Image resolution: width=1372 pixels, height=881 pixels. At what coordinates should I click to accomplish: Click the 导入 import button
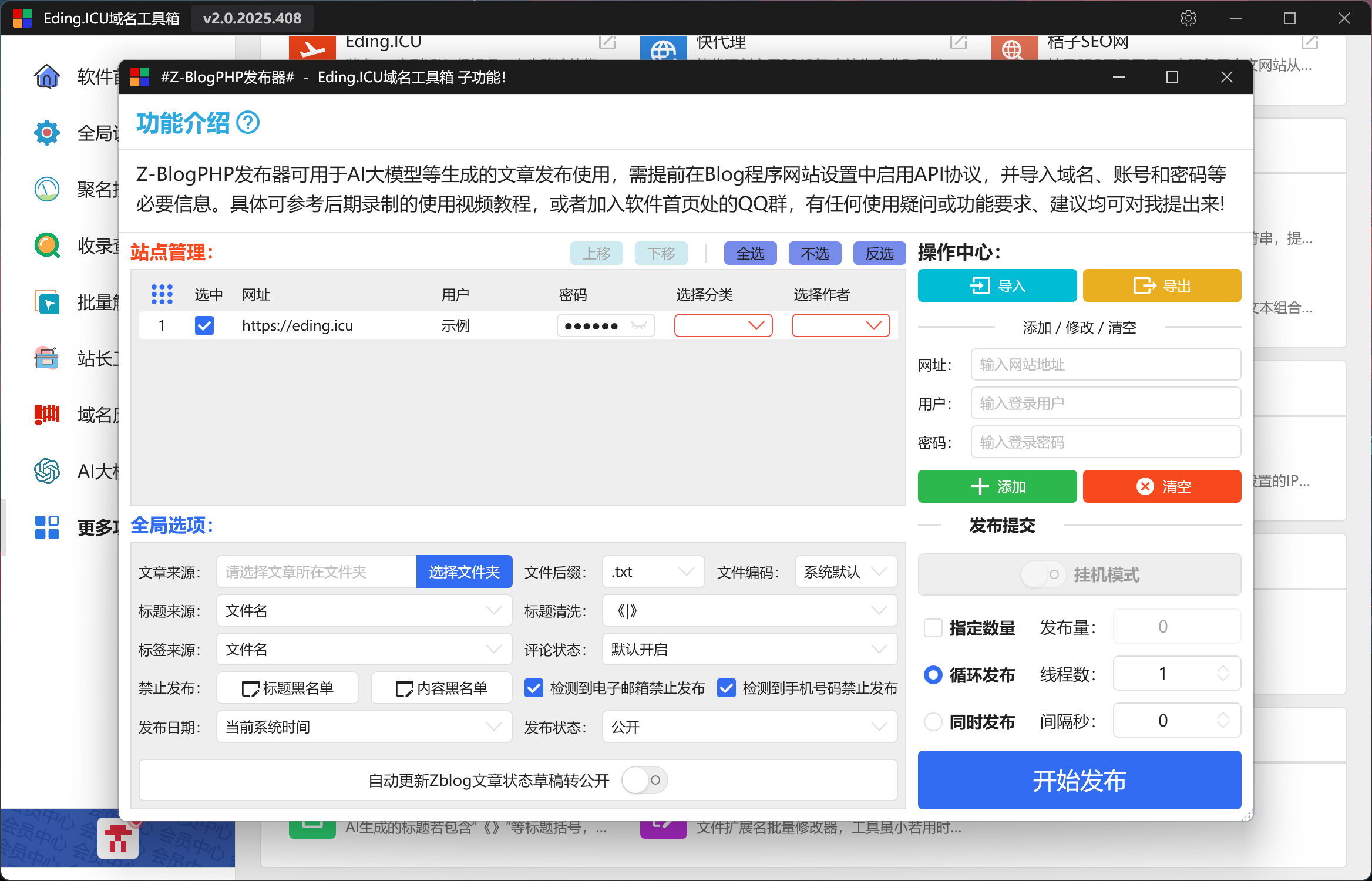click(x=997, y=285)
